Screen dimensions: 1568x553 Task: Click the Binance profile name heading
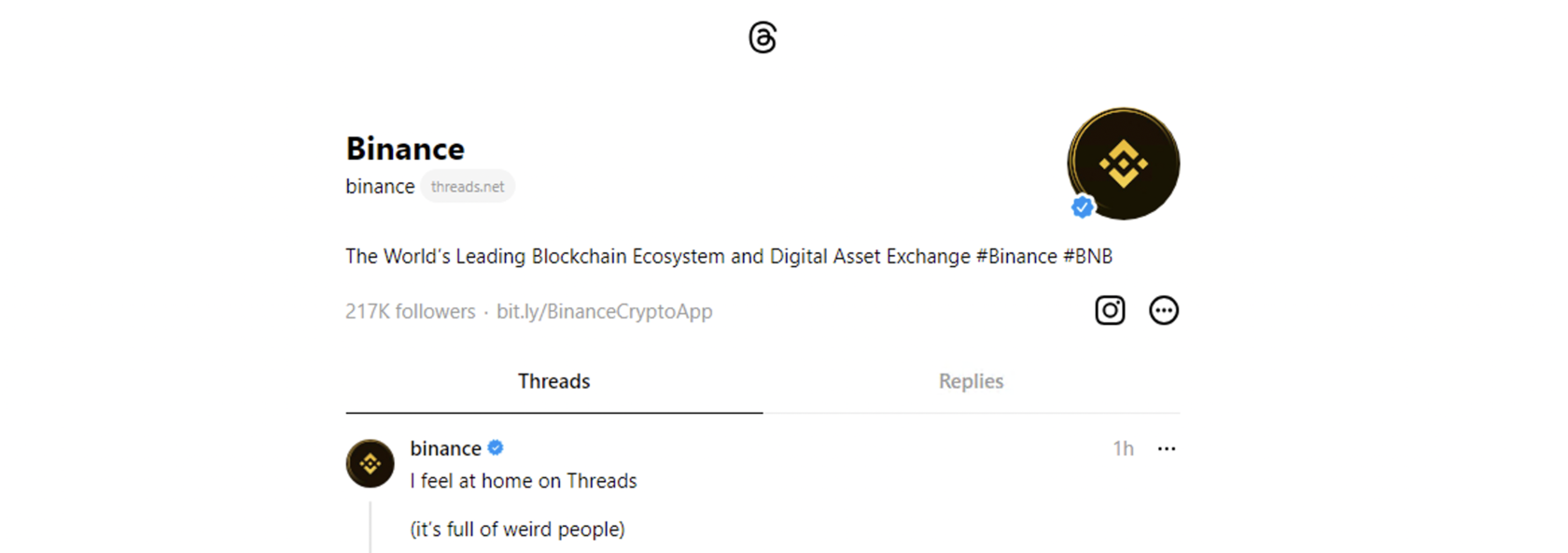[x=405, y=149]
